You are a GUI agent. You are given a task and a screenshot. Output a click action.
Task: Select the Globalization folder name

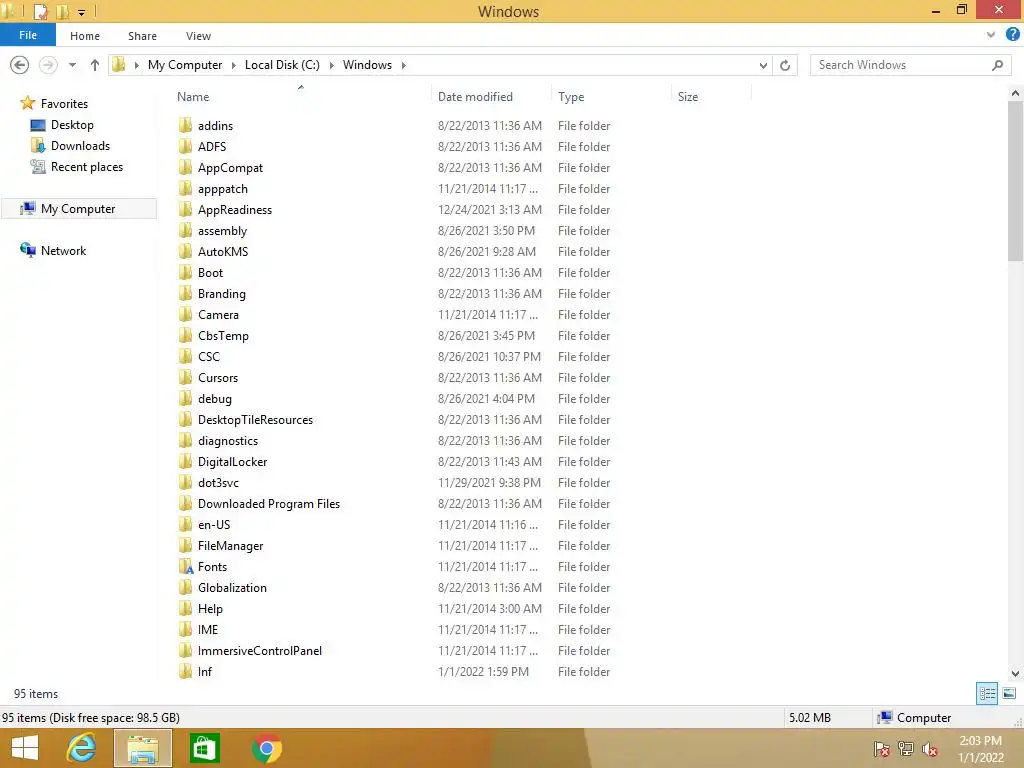[x=232, y=588]
